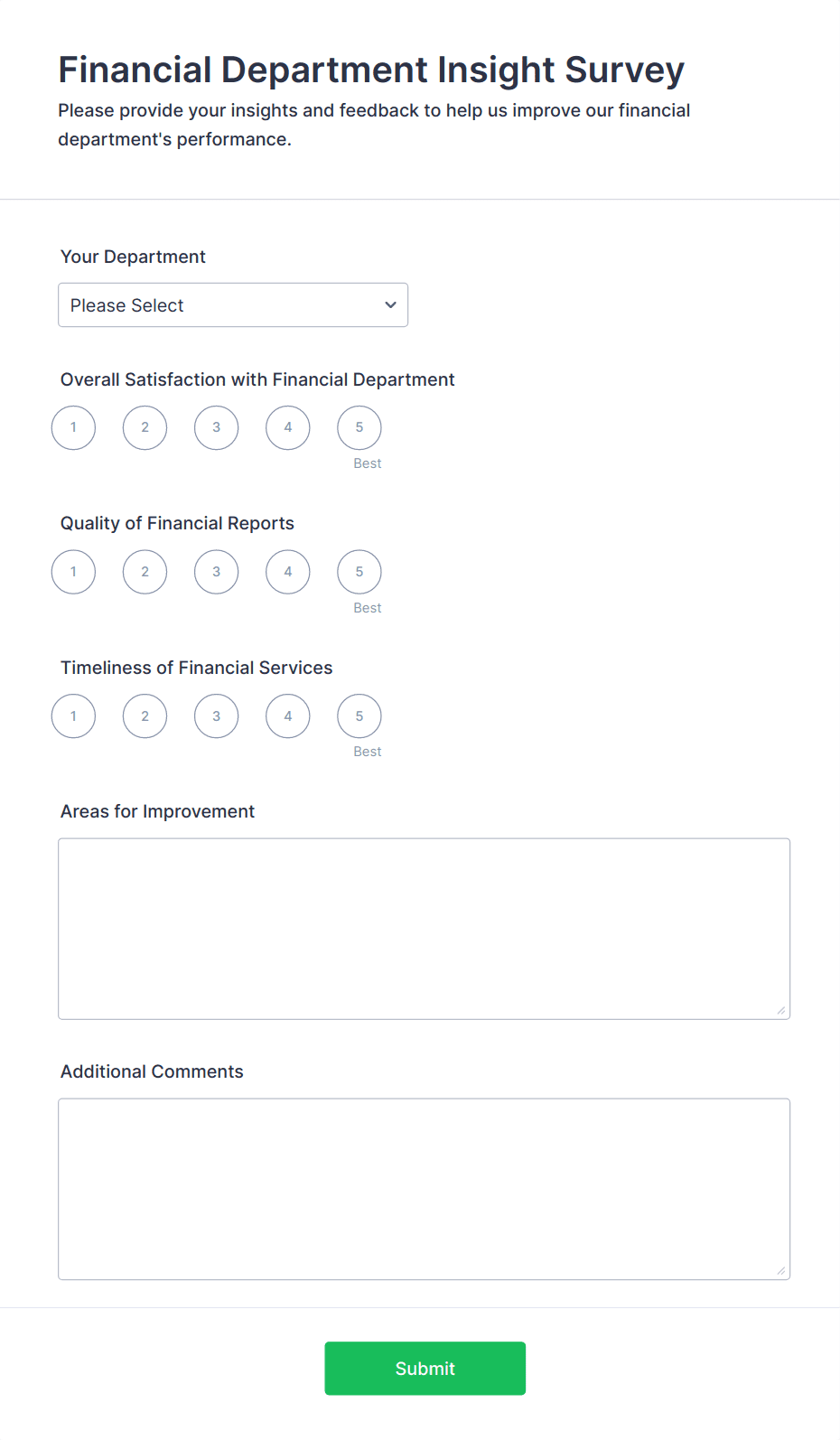
Task: Rate Quality of Financial Reports as 4
Action: [287, 571]
